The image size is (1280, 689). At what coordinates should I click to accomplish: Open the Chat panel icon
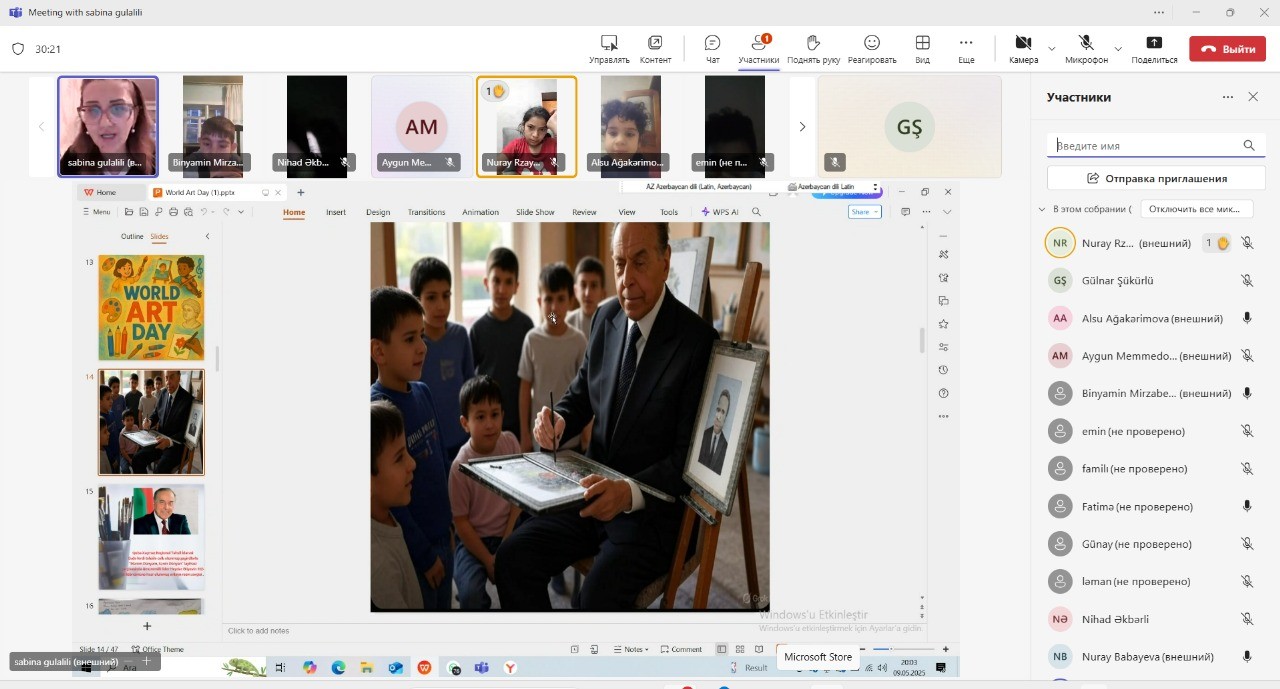(712, 43)
